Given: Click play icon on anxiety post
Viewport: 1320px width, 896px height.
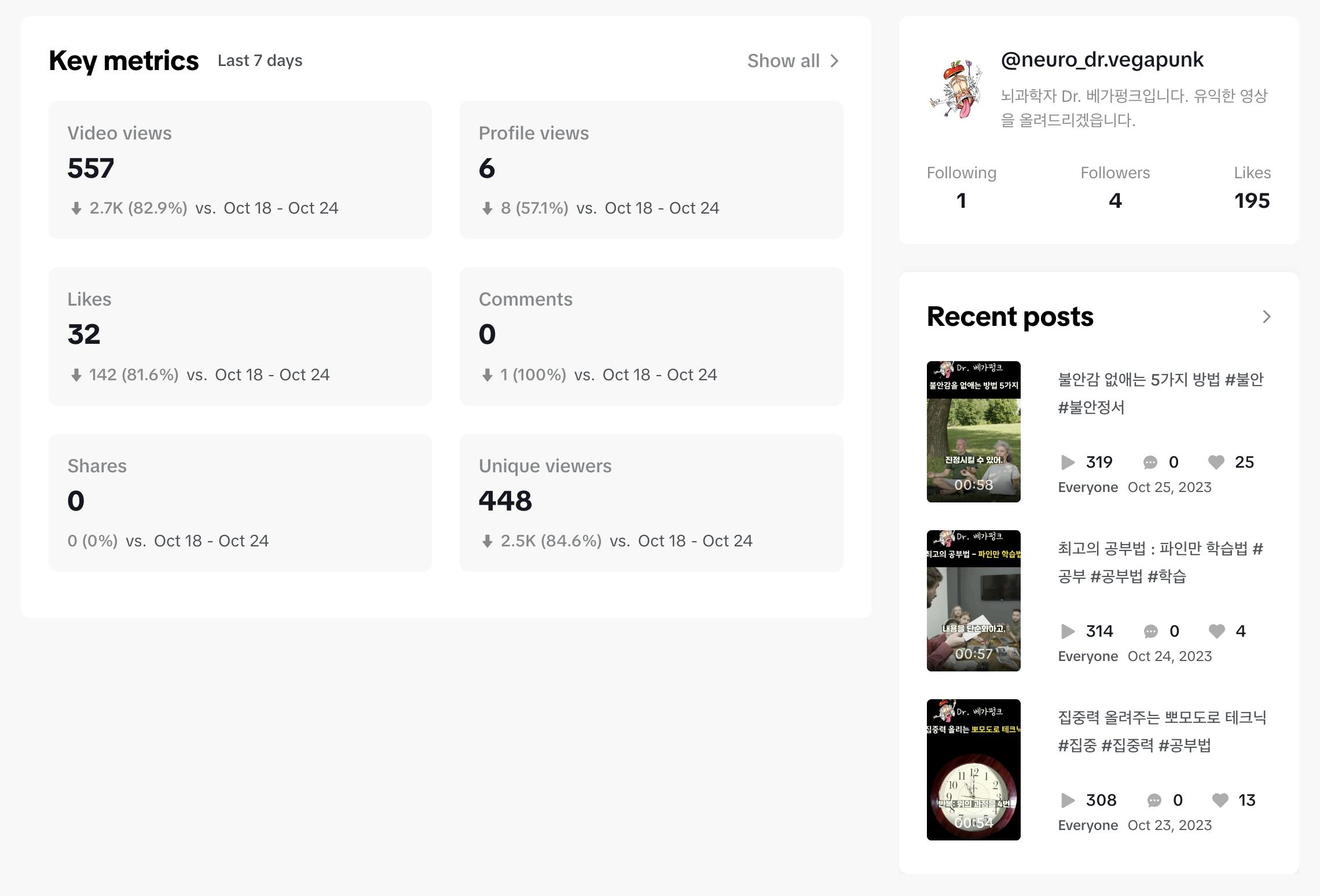Looking at the screenshot, I should pyautogui.click(x=1068, y=462).
